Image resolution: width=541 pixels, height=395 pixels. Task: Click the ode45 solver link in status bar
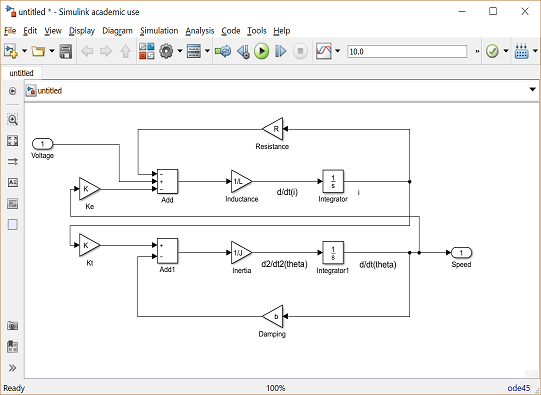click(519, 388)
